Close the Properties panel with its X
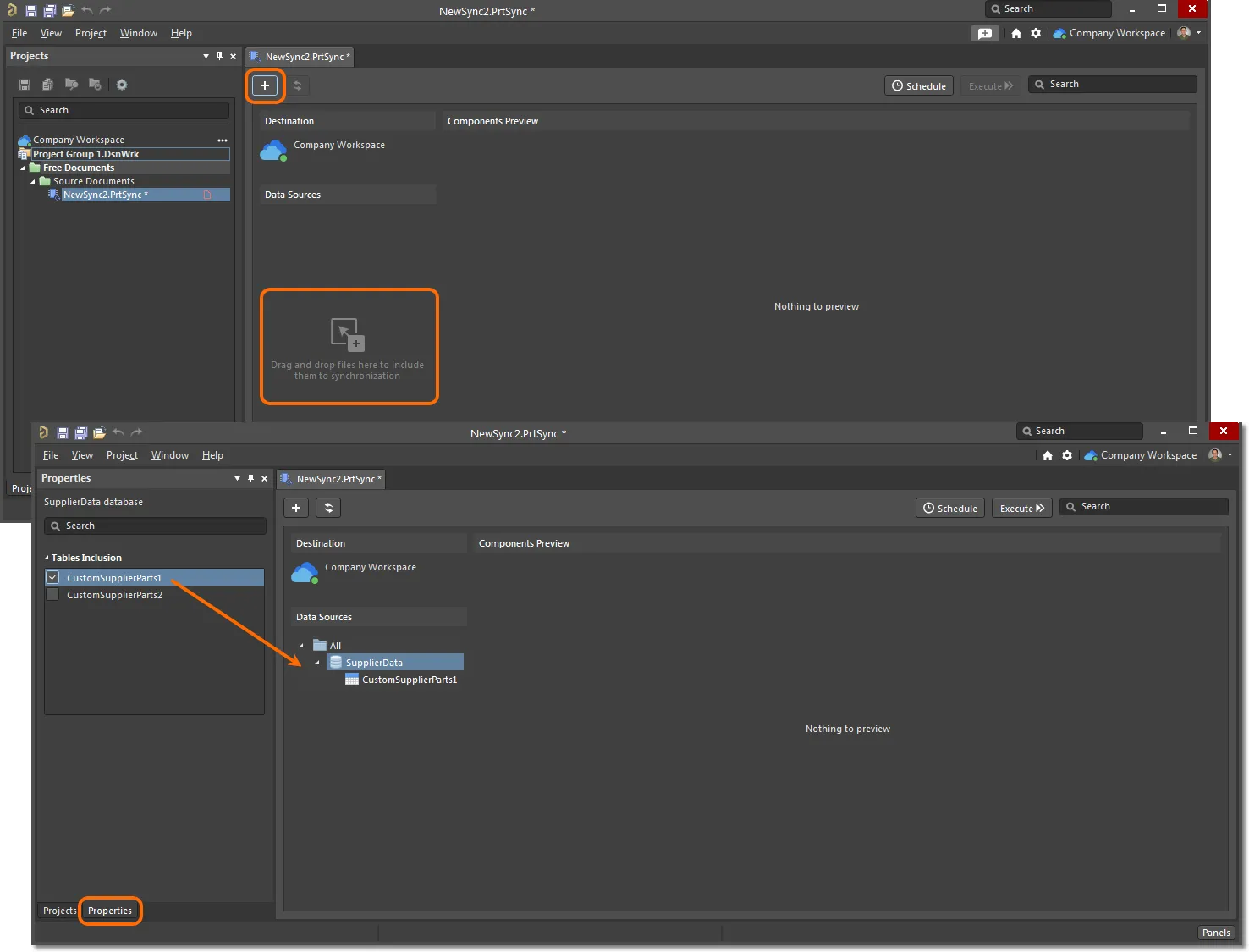Viewport: 1249px width, 952px height. 265,478
